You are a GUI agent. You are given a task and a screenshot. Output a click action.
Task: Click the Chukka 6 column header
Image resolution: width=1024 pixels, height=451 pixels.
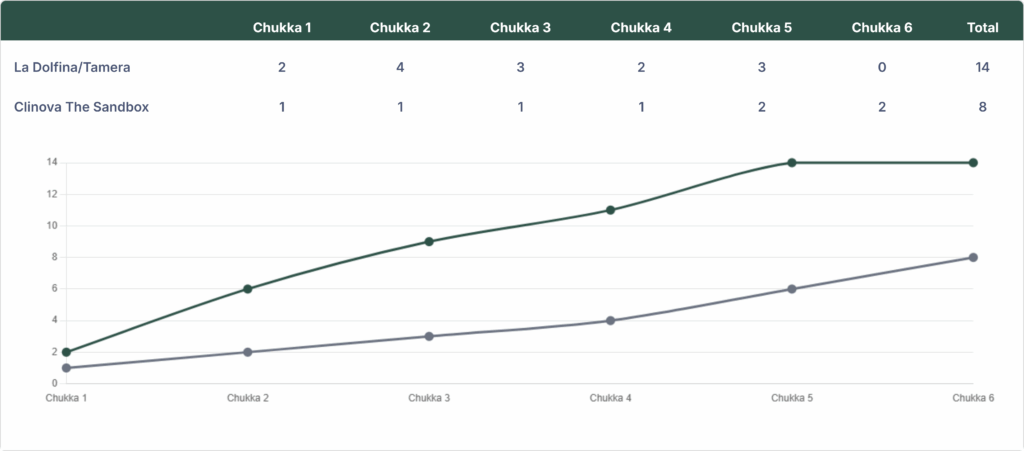coord(881,27)
